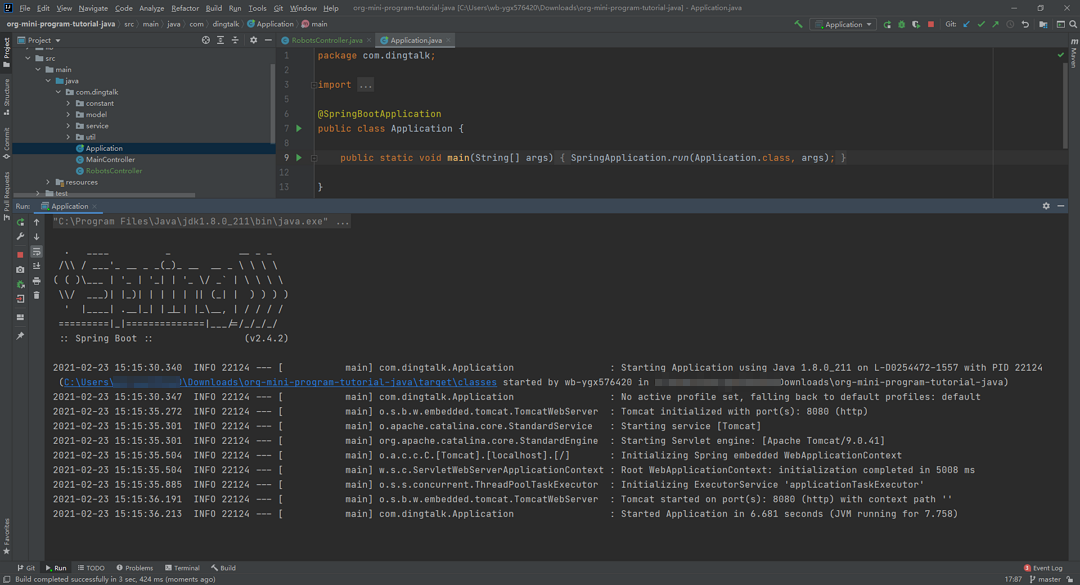The image size is (1080, 585).
Task: Pin the Run tab with the pin icon
Action: pyautogui.click(x=20, y=336)
